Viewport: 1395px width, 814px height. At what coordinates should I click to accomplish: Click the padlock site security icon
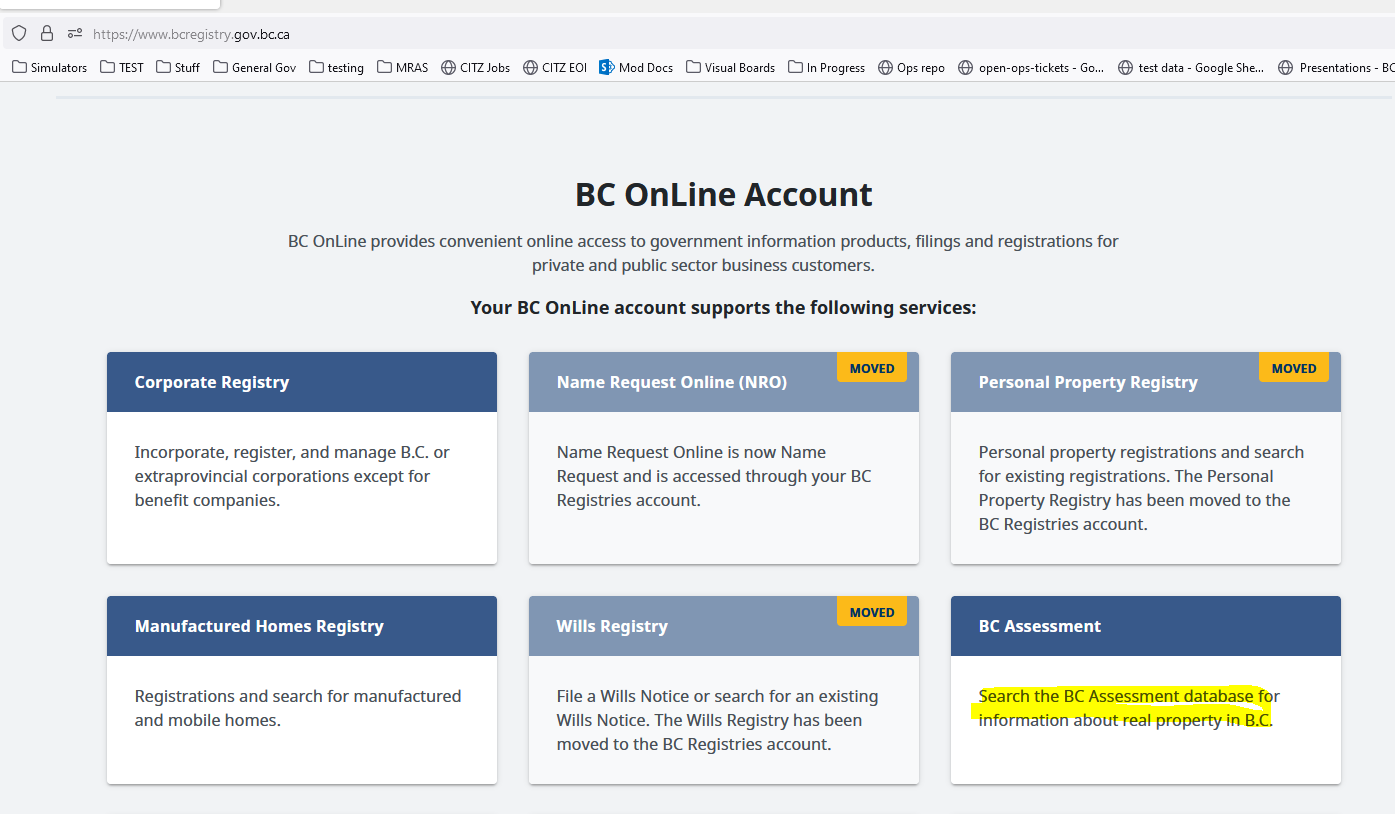tap(47, 33)
